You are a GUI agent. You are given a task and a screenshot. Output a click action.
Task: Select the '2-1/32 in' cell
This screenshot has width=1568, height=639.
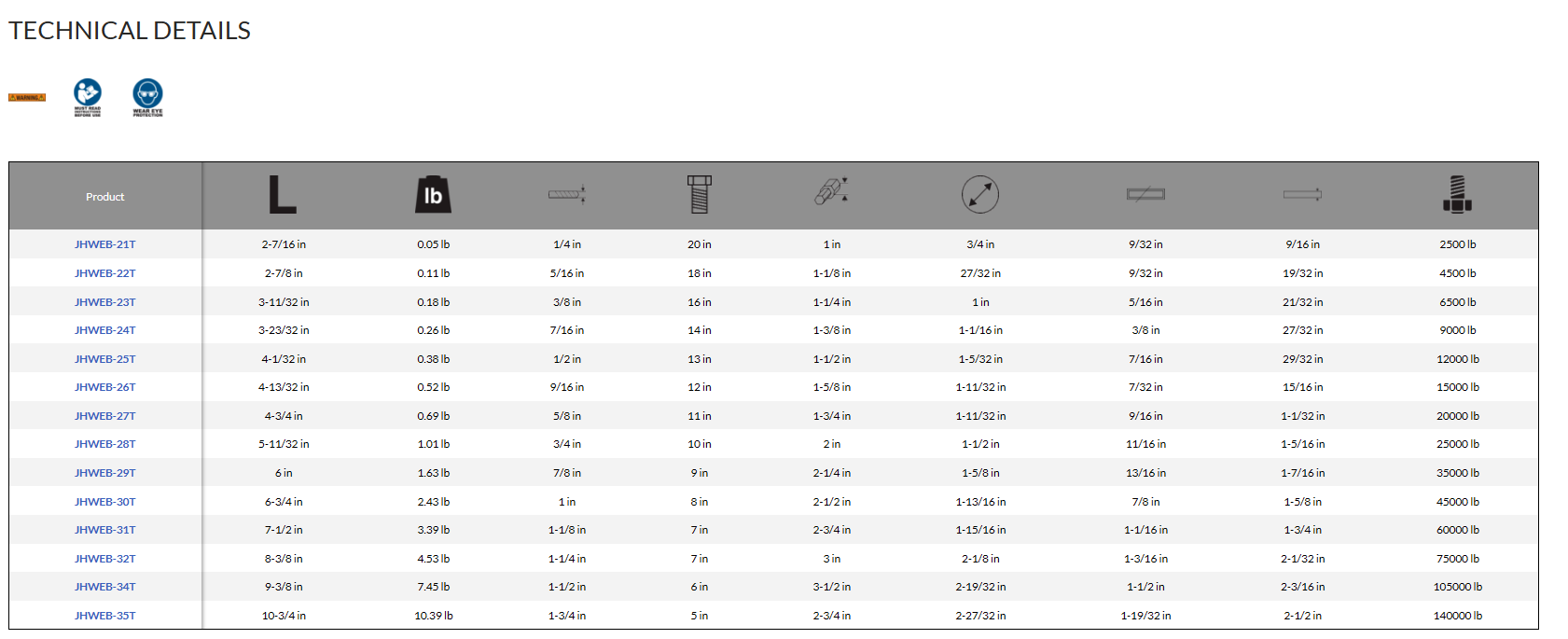(x=1302, y=559)
